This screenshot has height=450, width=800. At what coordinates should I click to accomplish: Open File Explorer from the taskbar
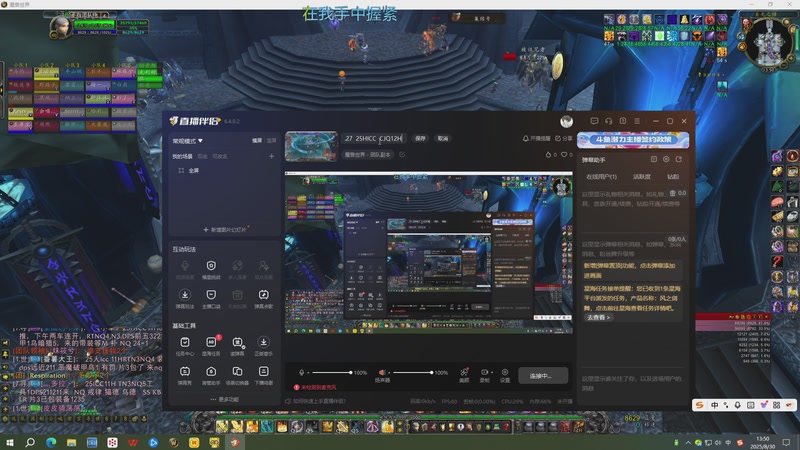coord(71,442)
